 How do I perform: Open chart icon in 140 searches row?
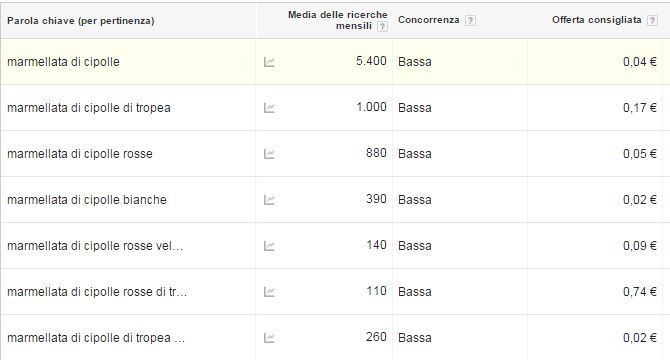(269, 246)
